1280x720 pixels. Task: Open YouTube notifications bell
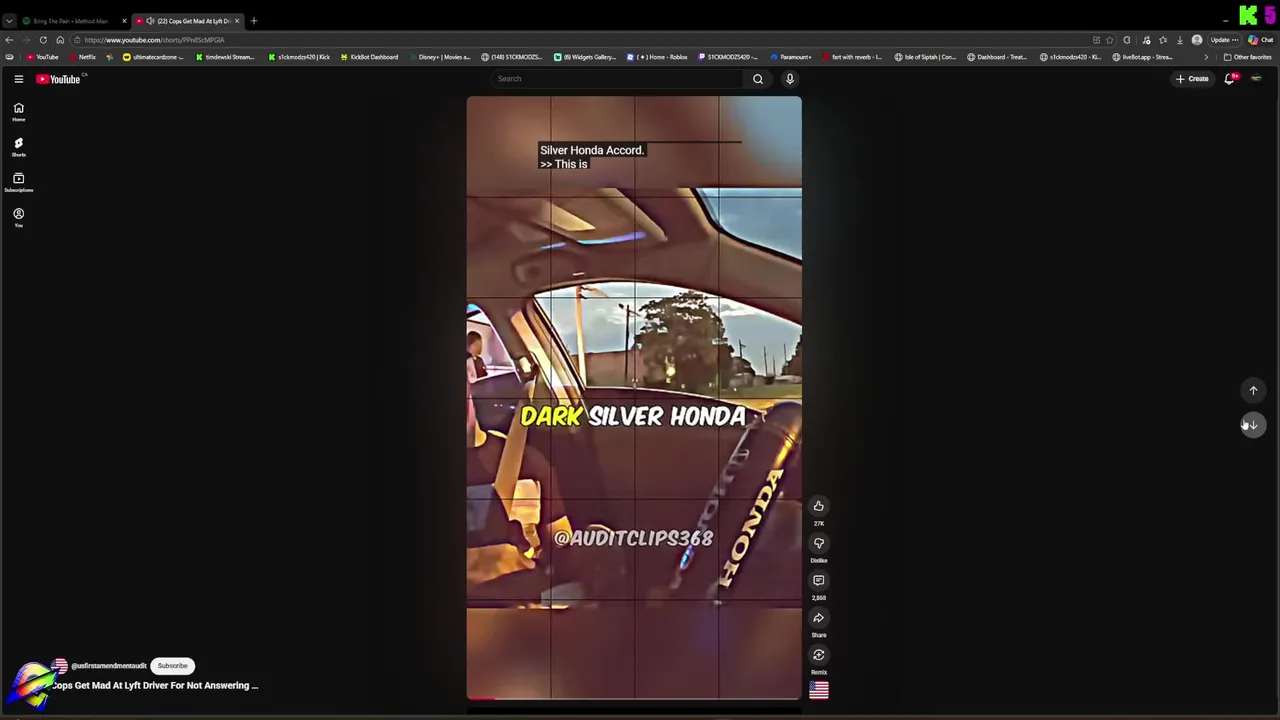pyautogui.click(x=1230, y=79)
